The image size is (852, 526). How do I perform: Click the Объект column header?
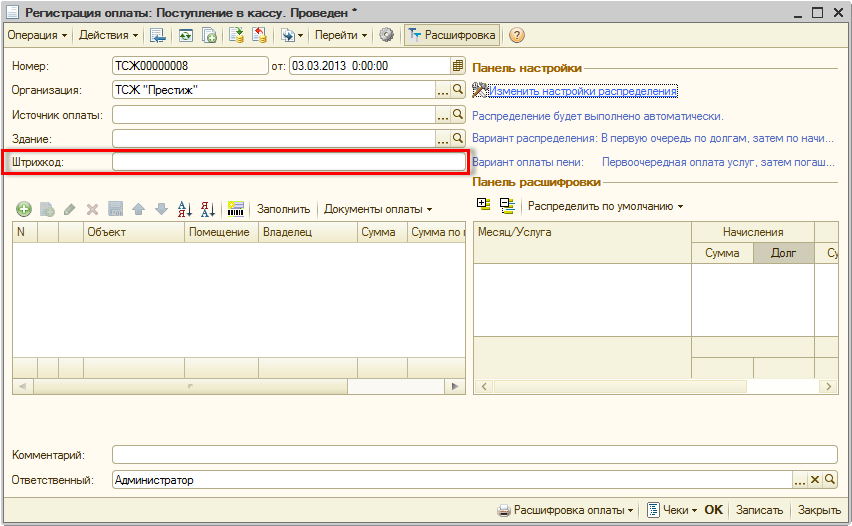coord(134,232)
